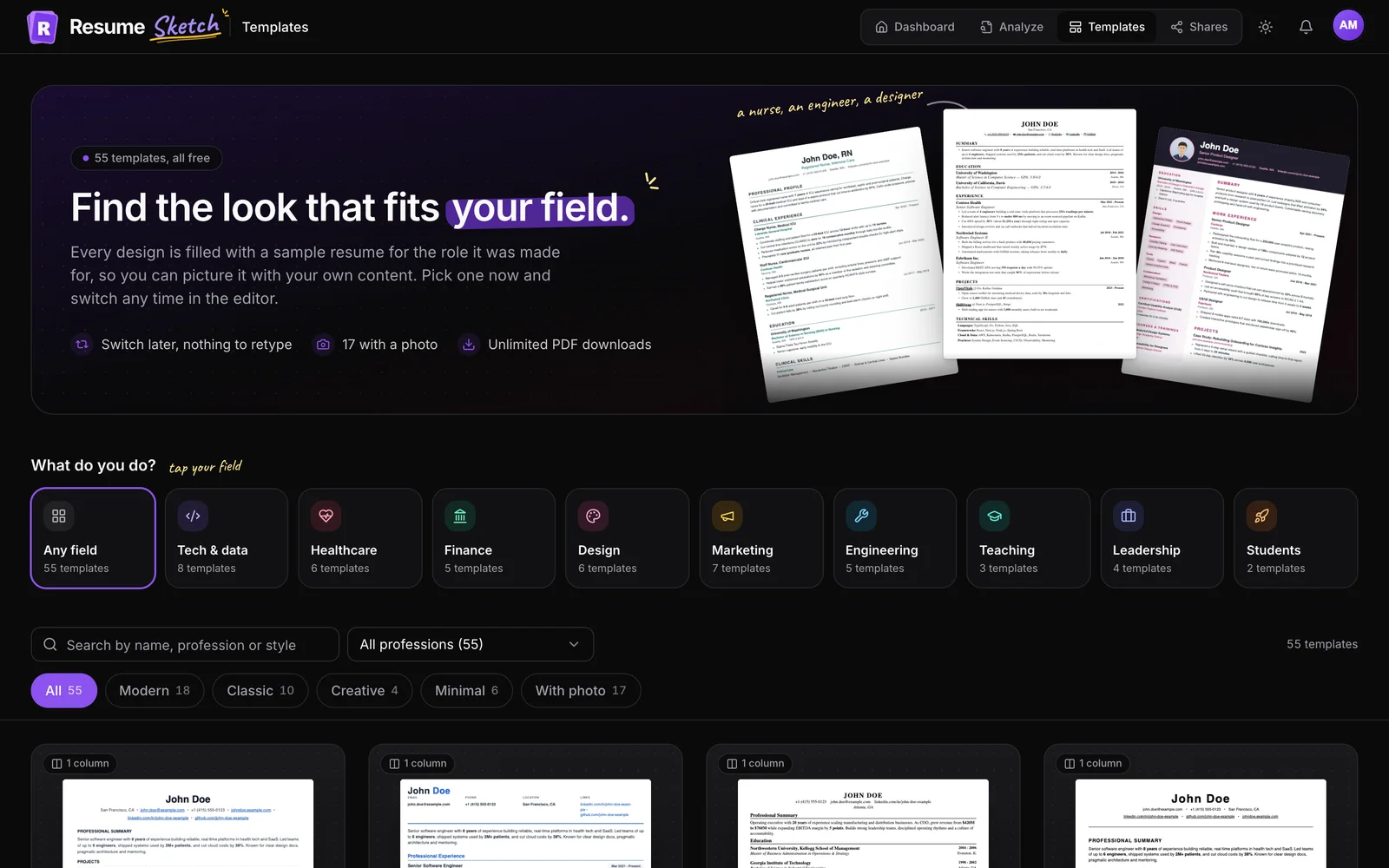Click the 'What do you do?' heading
Image resolution: width=1389 pixels, height=868 pixels.
[94, 465]
